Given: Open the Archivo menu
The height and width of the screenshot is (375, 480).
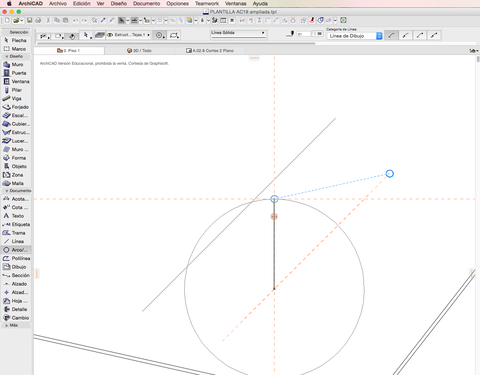Looking at the screenshot, I should tap(58, 4).
